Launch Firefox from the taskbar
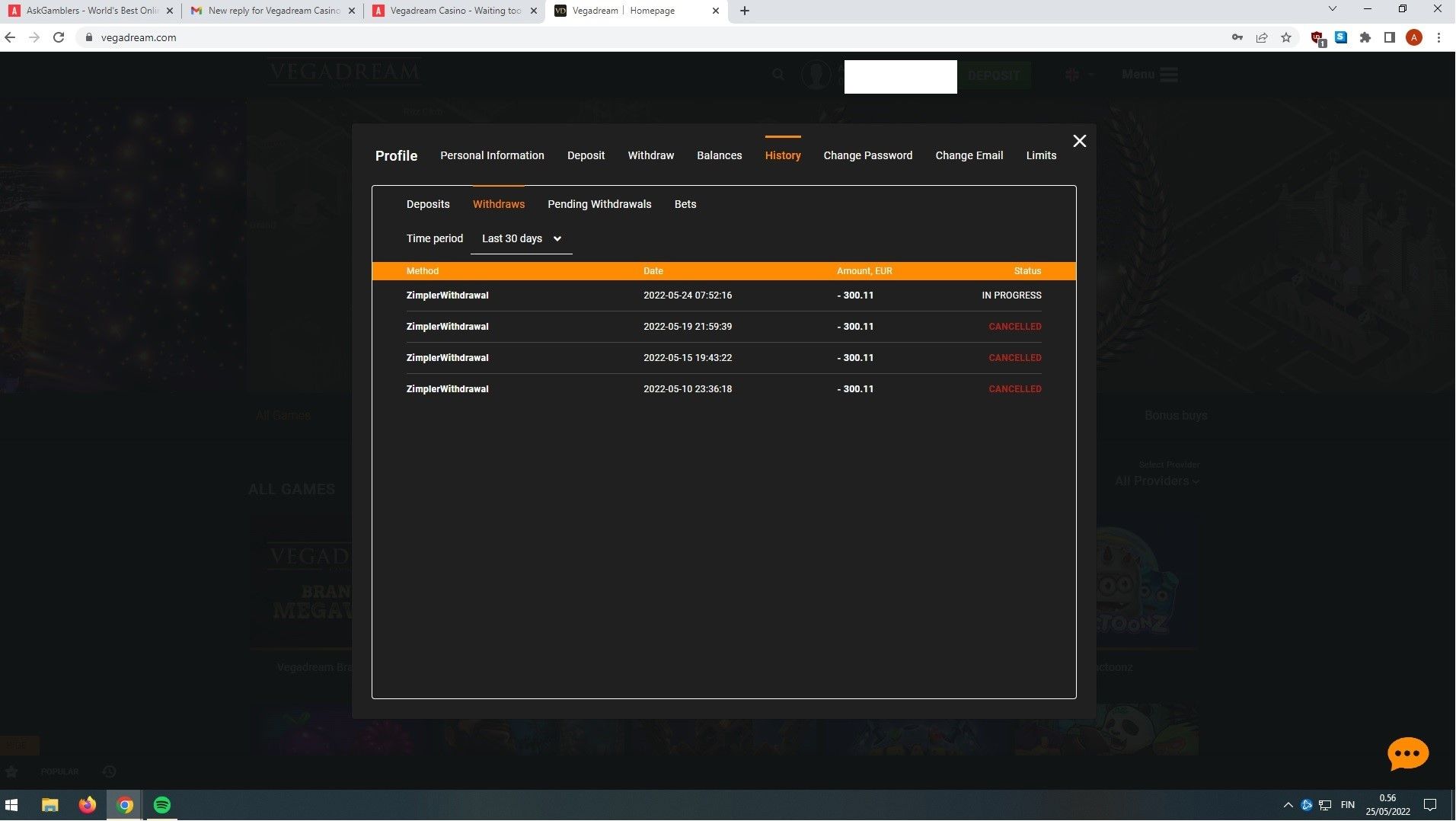Image resolution: width=1456 pixels, height=821 pixels. [x=88, y=805]
